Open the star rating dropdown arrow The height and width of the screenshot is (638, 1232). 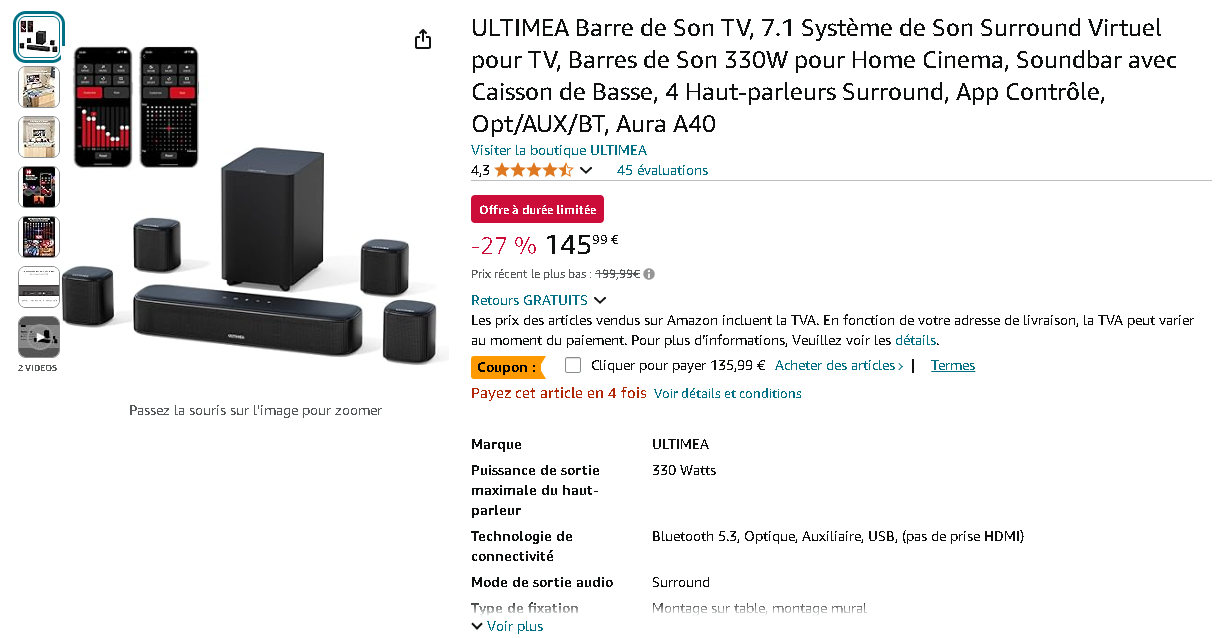pyautogui.click(x=586, y=170)
